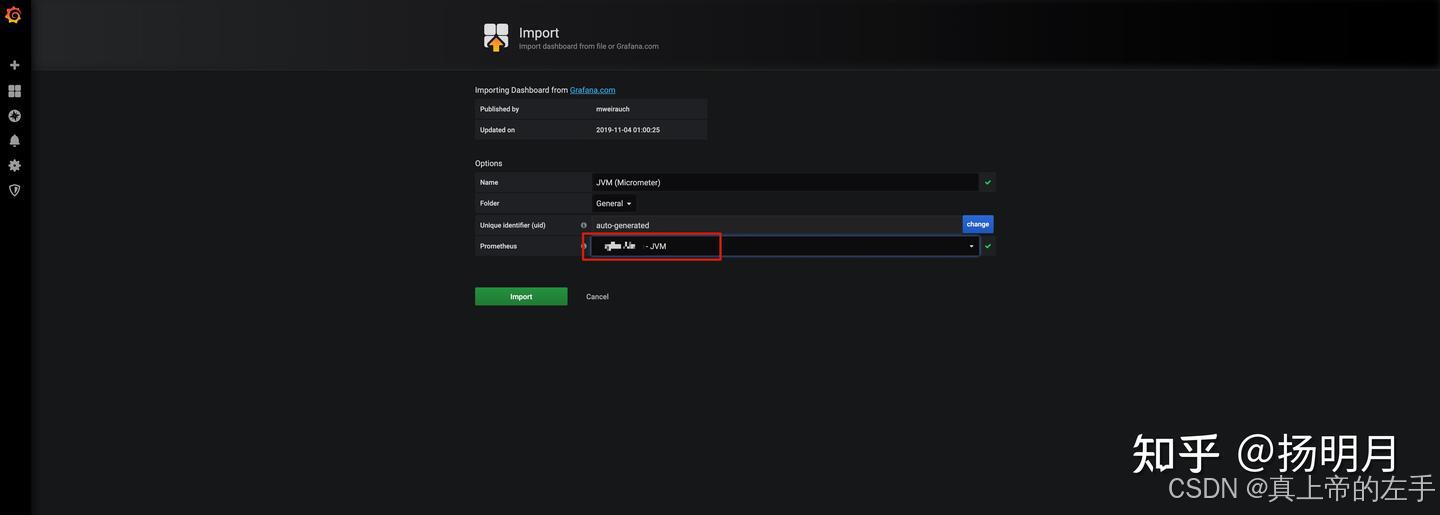Click the Published by label
This screenshot has height=515, width=1440.
click(499, 109)
